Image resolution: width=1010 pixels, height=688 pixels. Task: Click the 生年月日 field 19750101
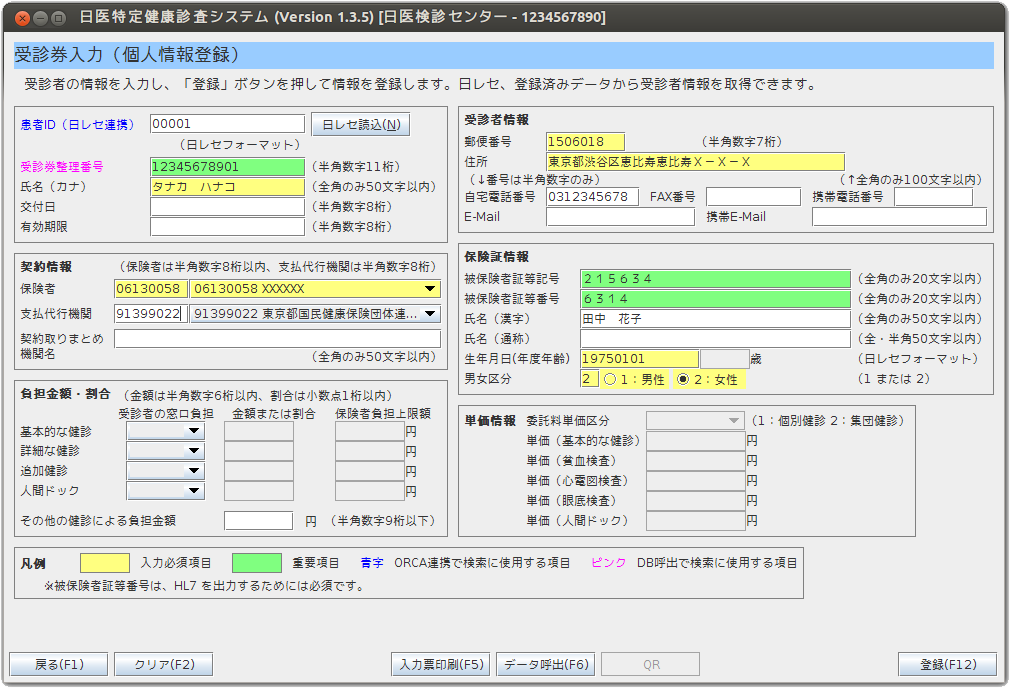(x=639, y=359)
